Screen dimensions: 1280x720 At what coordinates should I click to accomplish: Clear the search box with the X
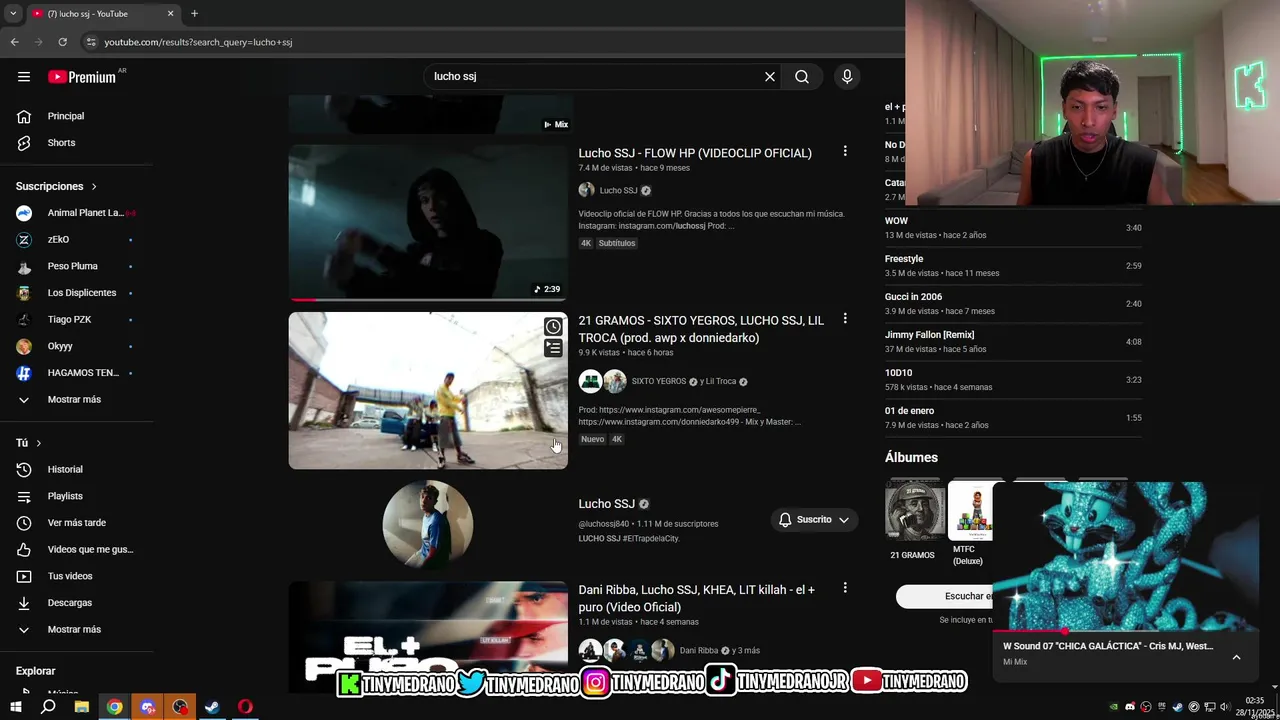pos(770,76)
